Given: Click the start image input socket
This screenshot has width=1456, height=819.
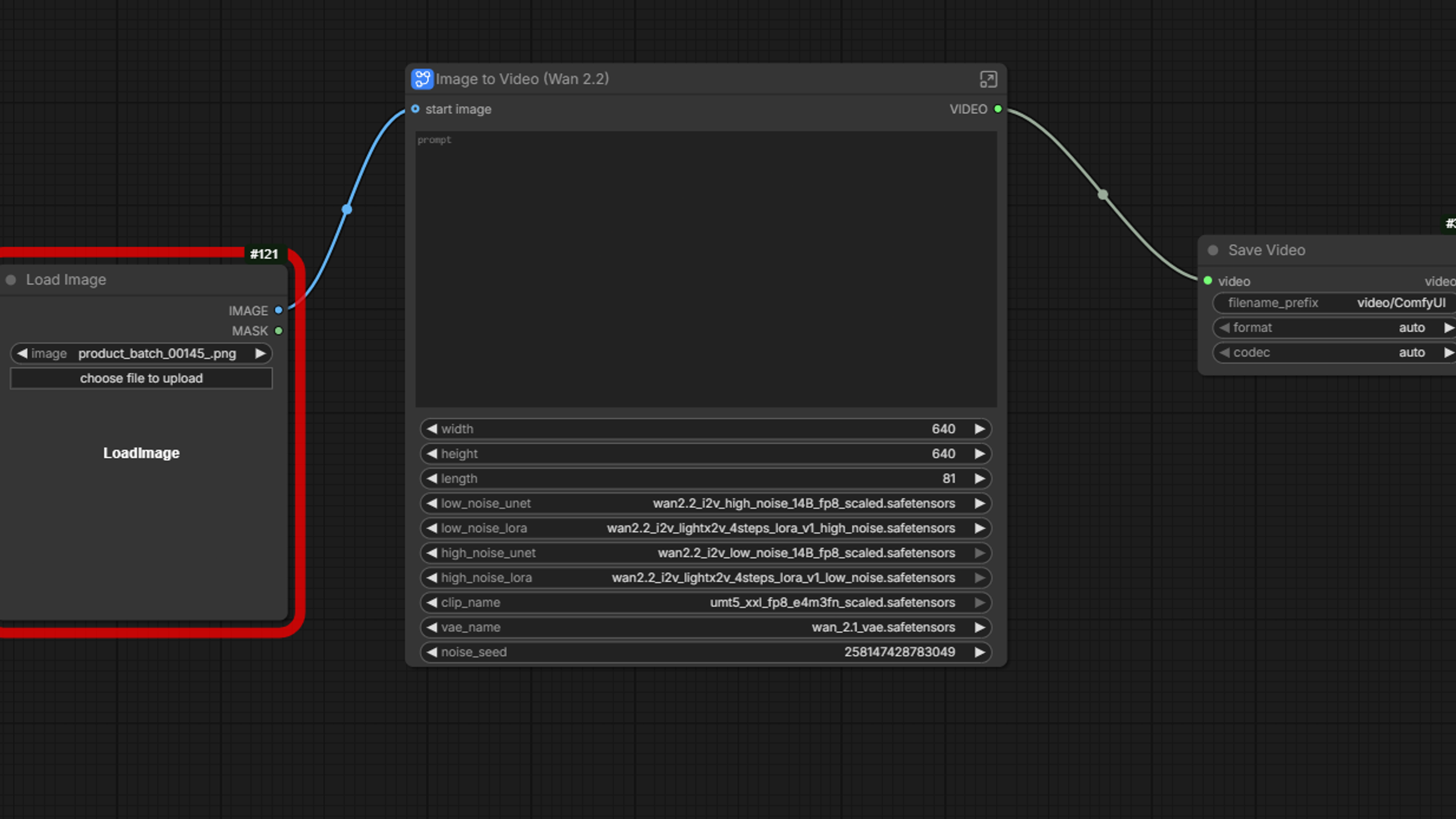Looking at the screenshot, I should click(415, 109).
